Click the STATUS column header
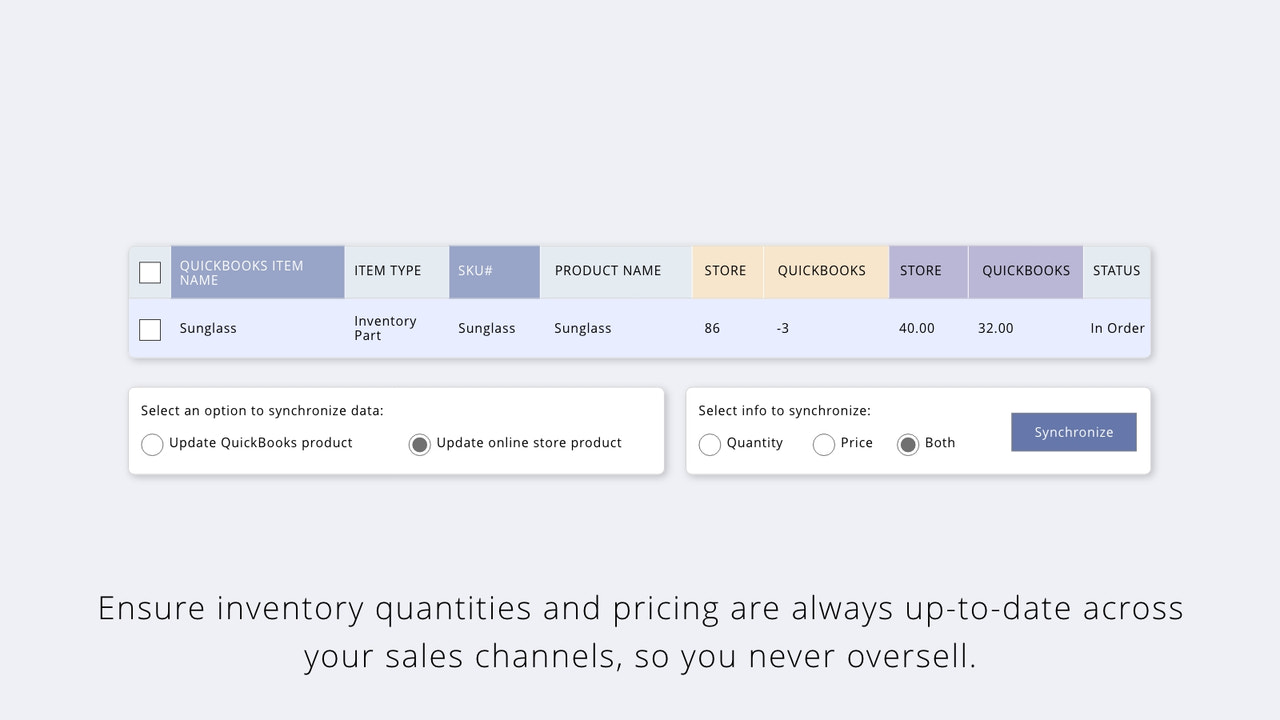1280x720 pixels. (x=1116, y=271)
